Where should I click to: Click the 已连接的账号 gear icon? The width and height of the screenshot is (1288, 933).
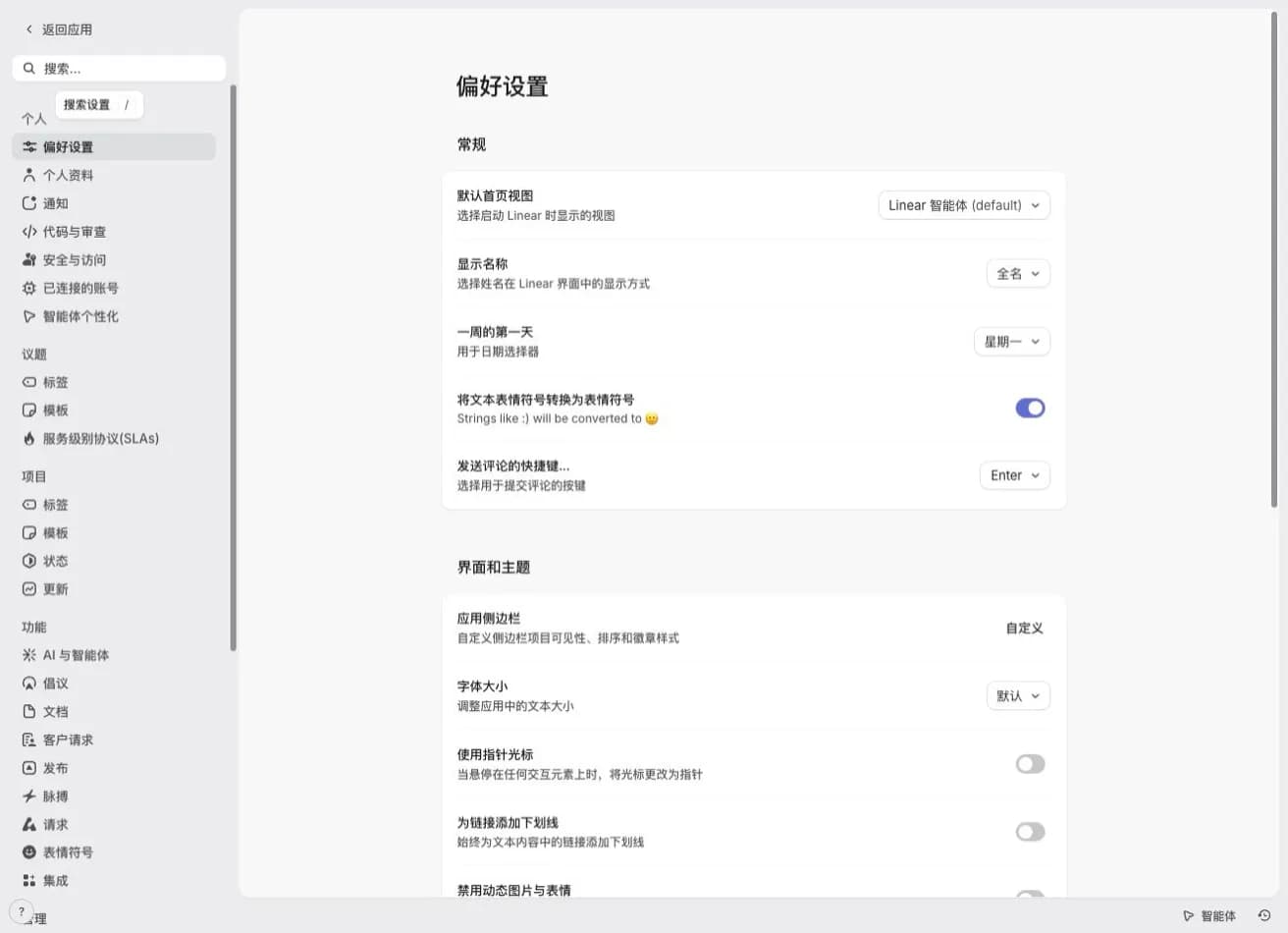pyautogui.click(x=29, y=289)
